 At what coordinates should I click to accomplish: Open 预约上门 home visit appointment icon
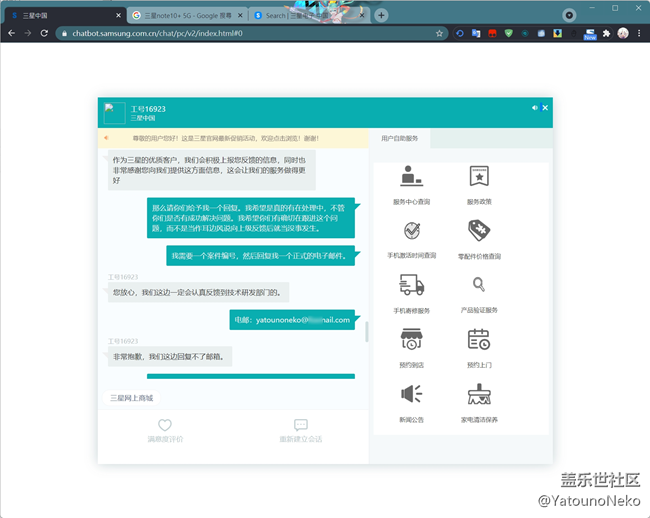point(479,339)
